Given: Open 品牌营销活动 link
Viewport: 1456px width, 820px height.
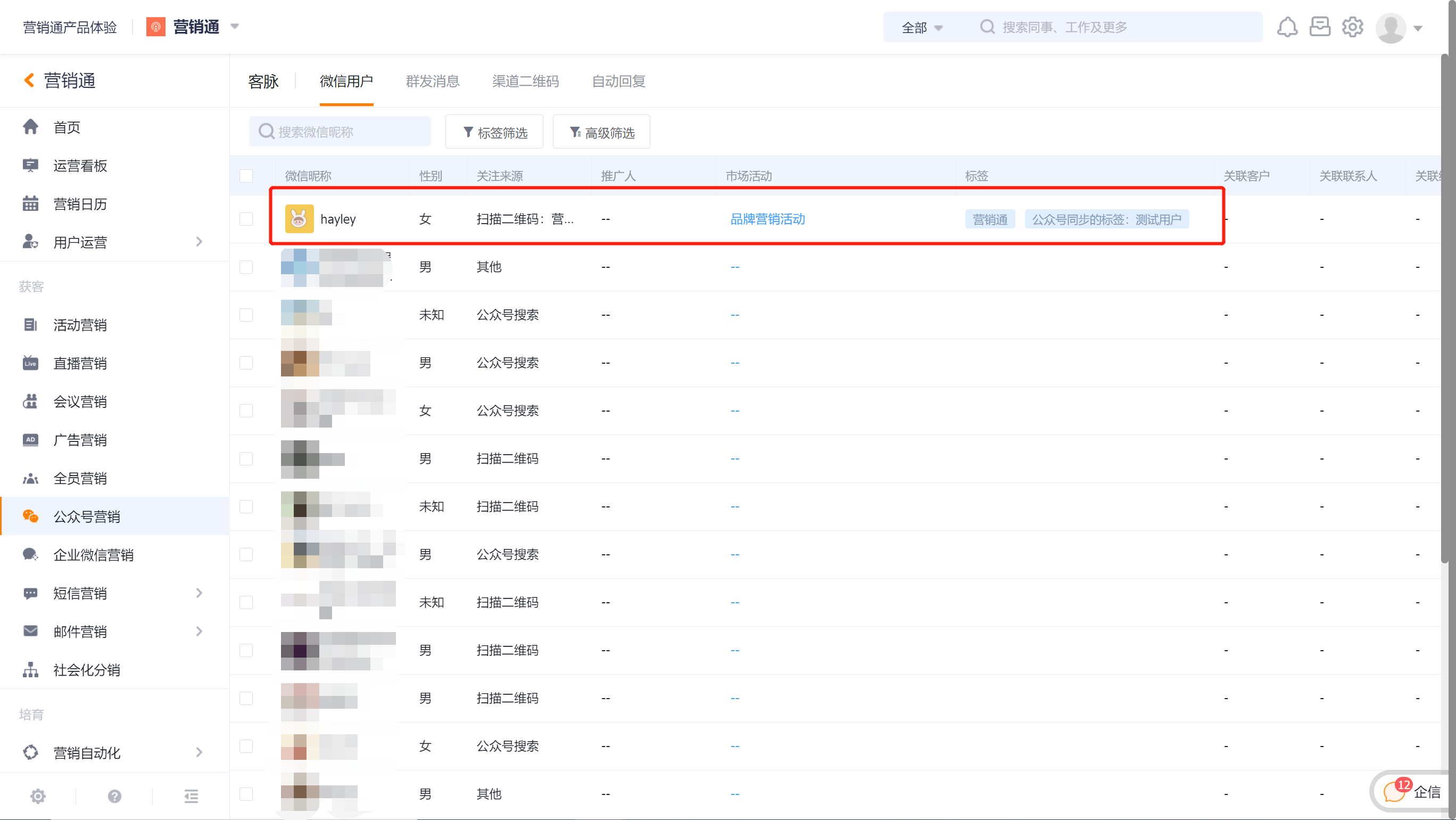Looking at the screenshot, I should (767, 219).
